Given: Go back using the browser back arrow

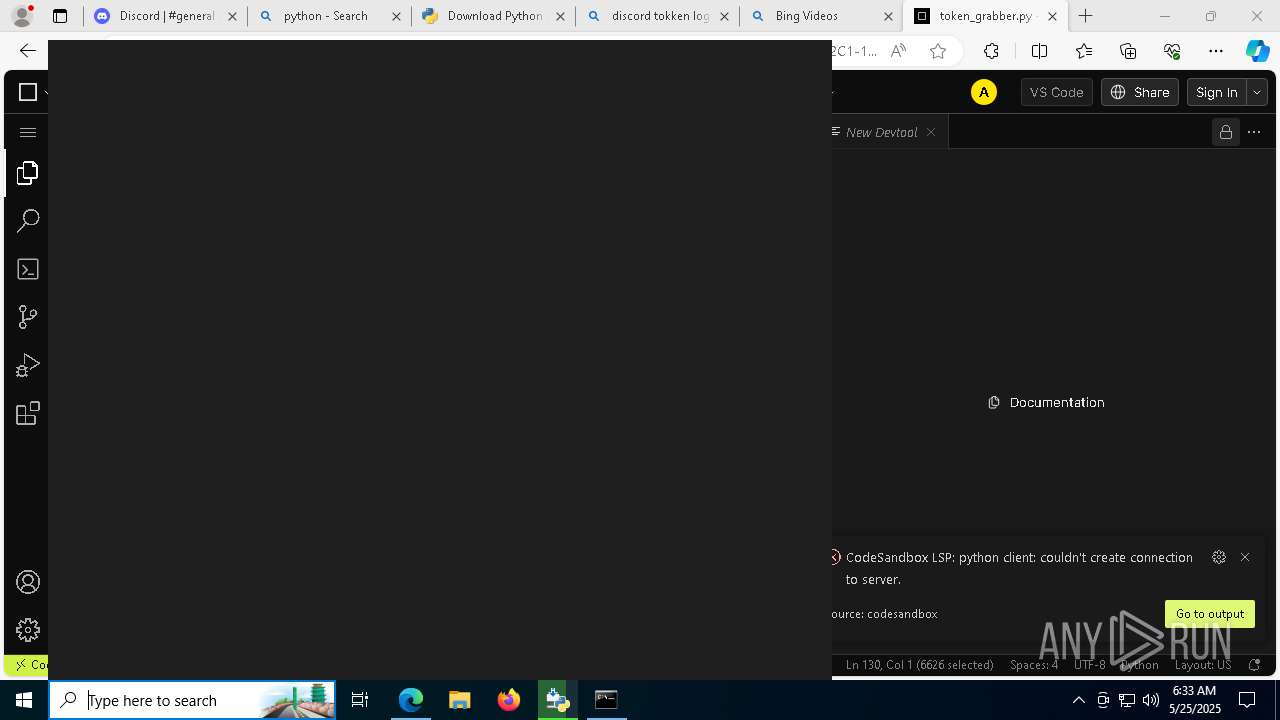Looking at the screenshot, I should pos(28,51).
